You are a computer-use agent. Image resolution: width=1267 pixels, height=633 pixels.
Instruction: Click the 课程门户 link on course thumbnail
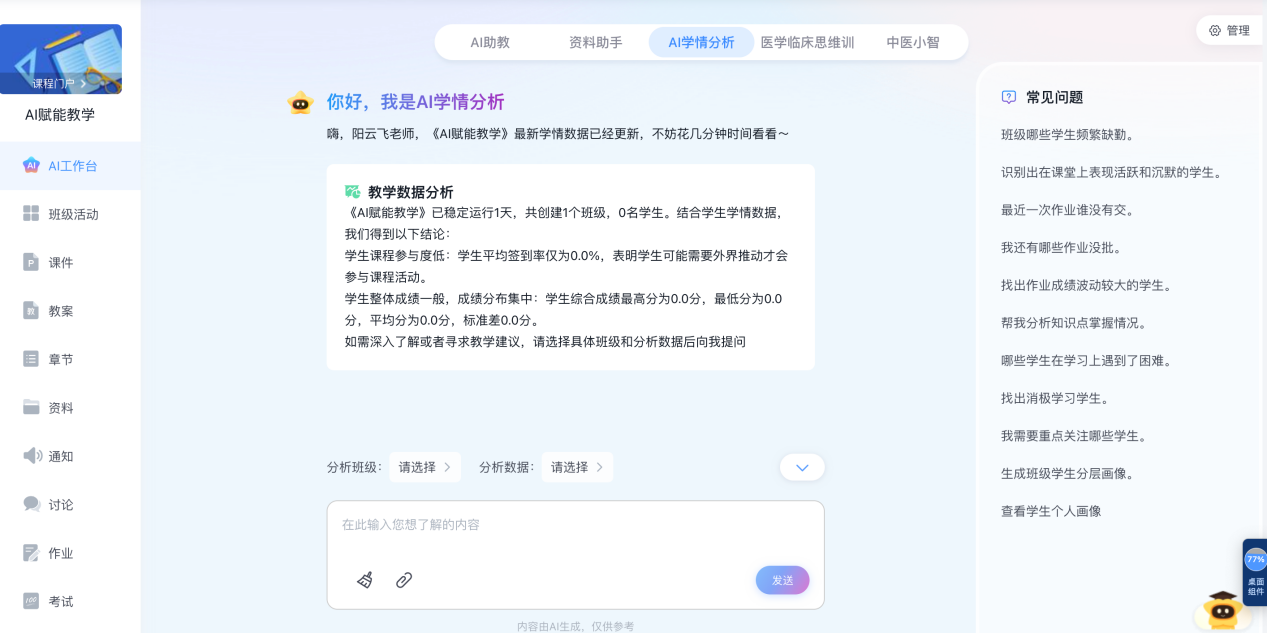point(59,84)
